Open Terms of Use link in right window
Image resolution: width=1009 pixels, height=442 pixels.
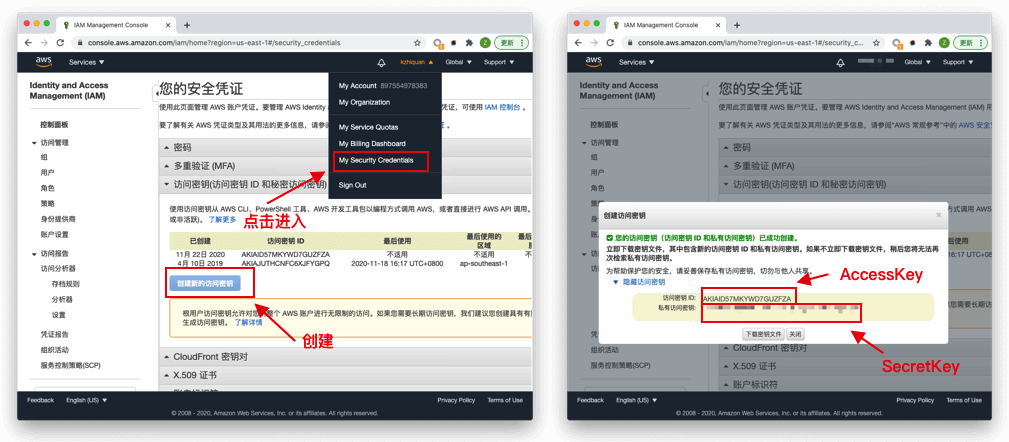pyautogui.click(x=963, y=400)
